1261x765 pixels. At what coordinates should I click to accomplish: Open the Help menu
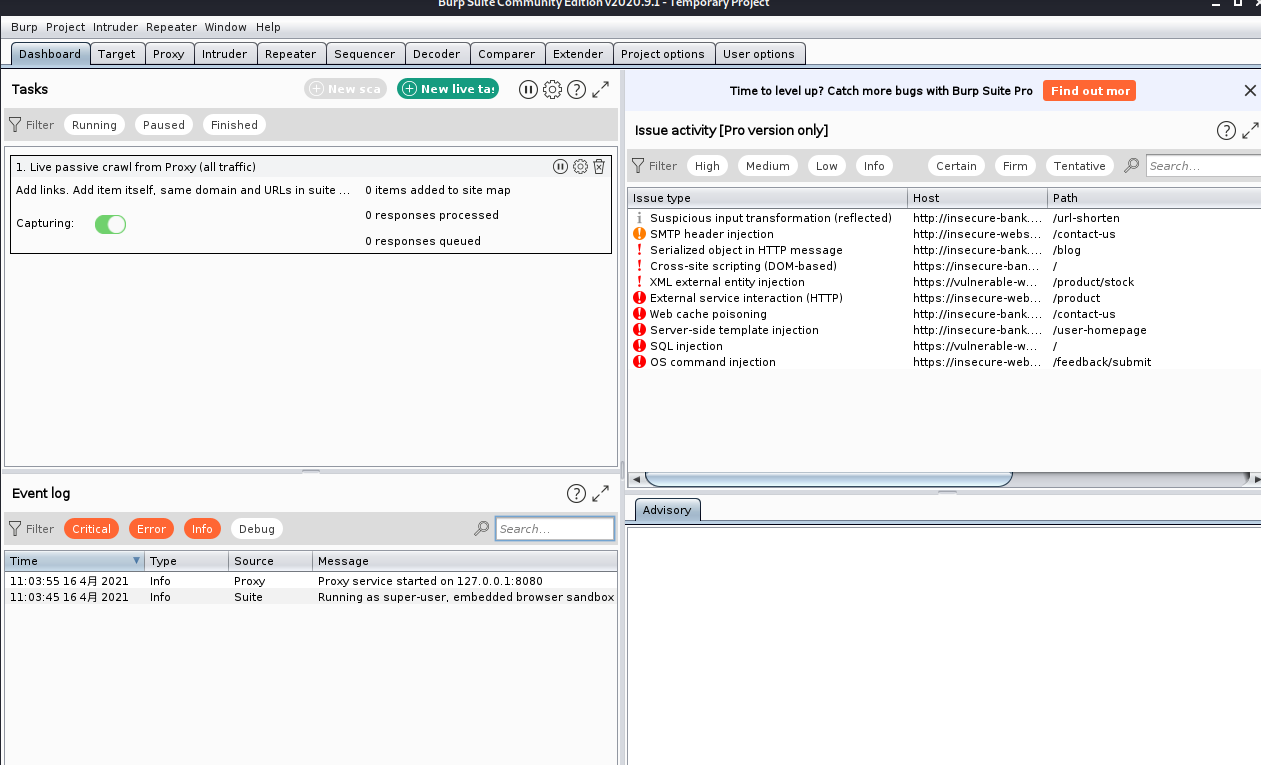[x=268, y=27]
